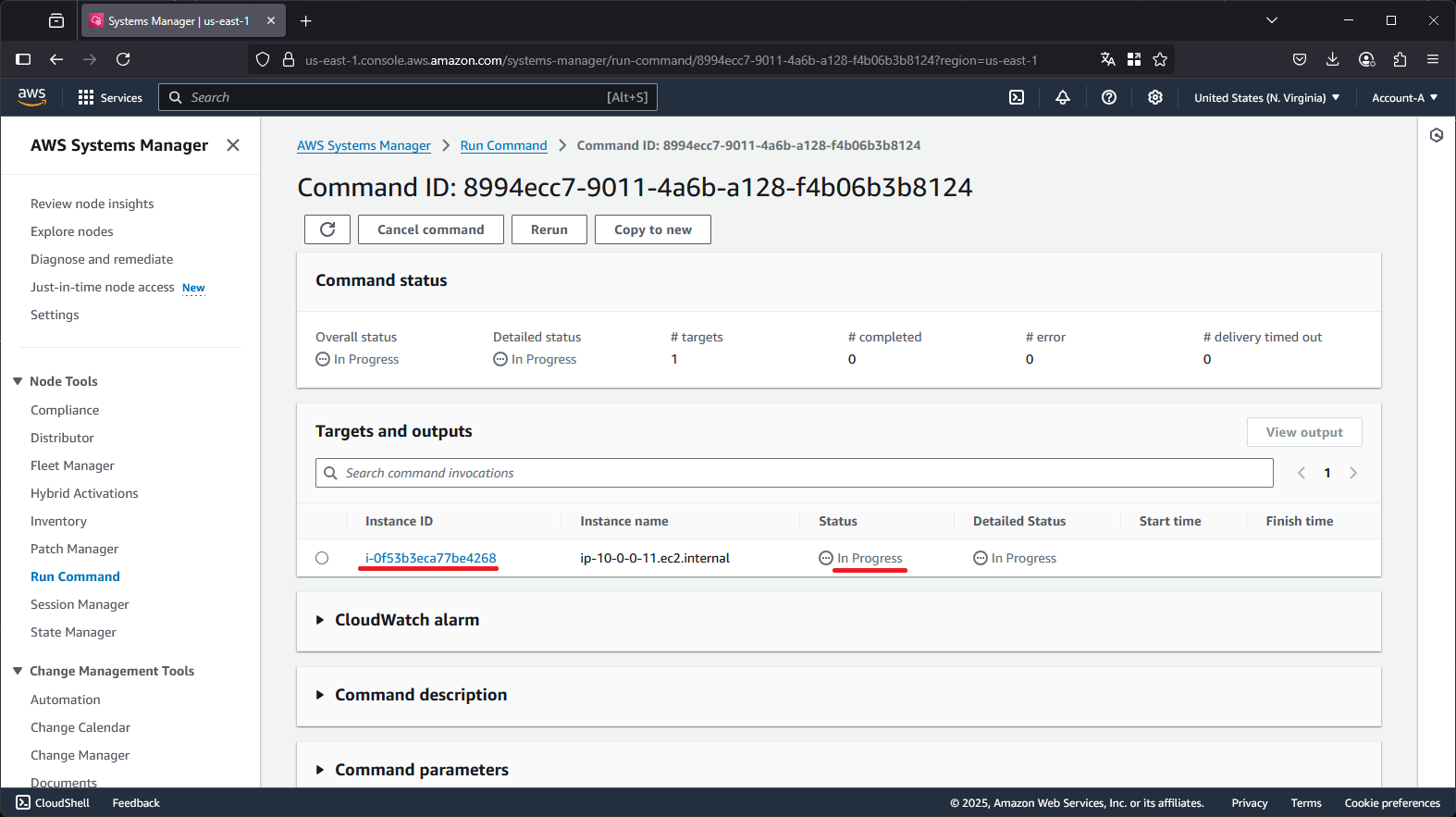Open the instance ID i-0f53b3eca77be4268 link
Screen dimensions: 1456x817
point(430,558)
